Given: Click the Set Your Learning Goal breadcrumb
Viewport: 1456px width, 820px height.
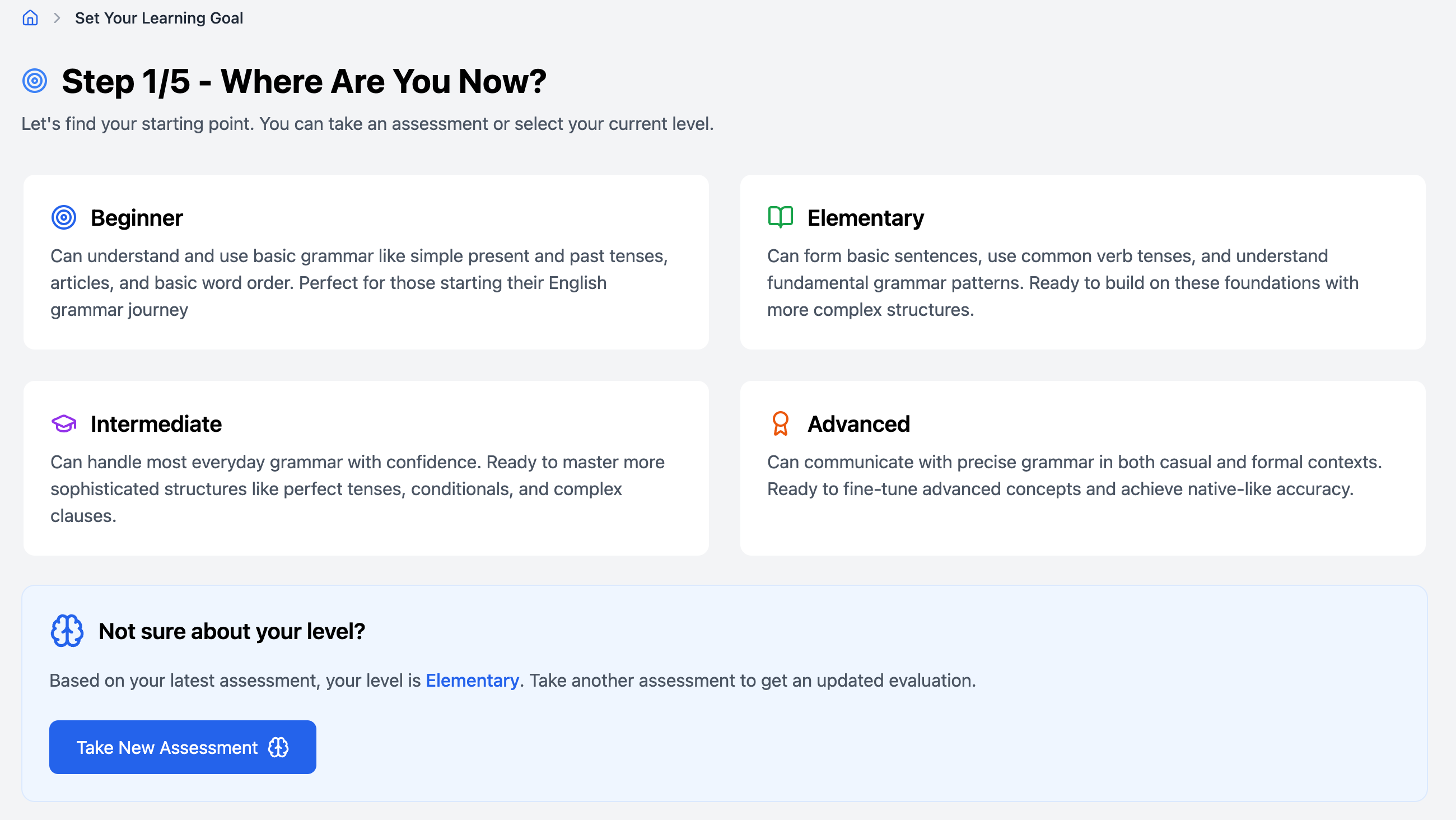Looking at the screenshot, I should (159, 18).
